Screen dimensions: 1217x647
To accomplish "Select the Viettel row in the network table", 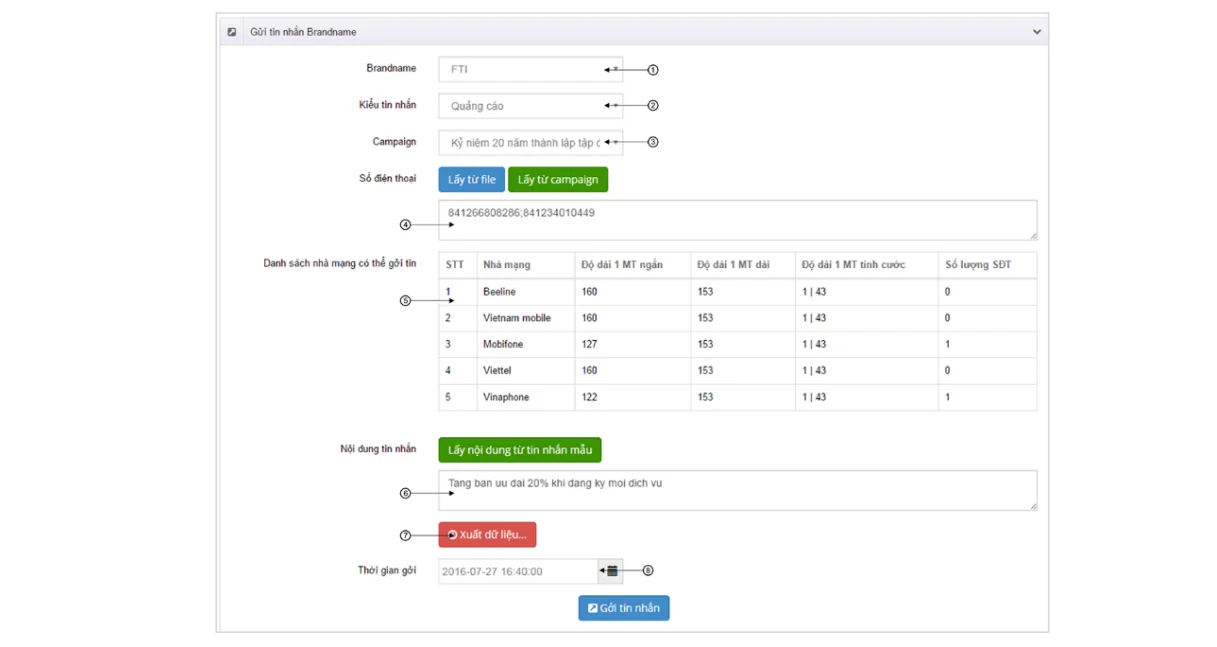I will (x=736, y=371).
